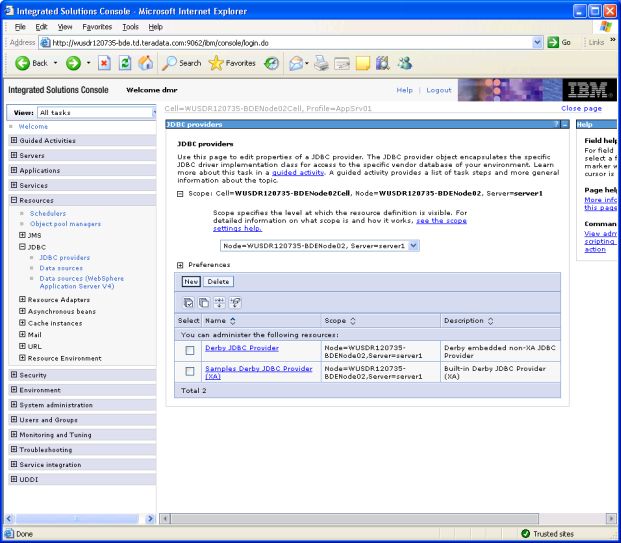This screenshot has width=621, height=543.
Task: Click the Close page link
Action: pos(581,108)
